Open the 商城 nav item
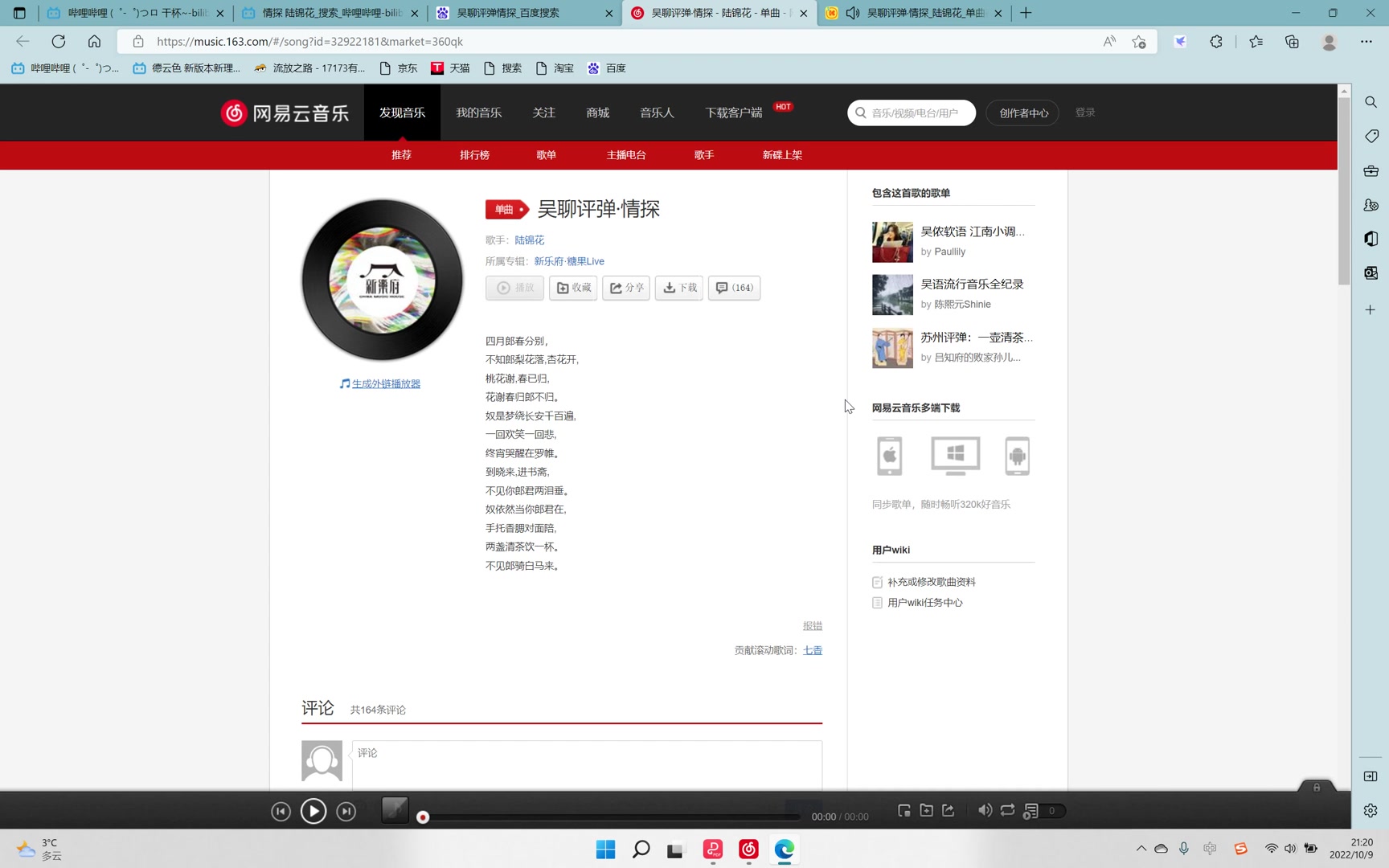The image size is (1389, 868). [598, 113]
